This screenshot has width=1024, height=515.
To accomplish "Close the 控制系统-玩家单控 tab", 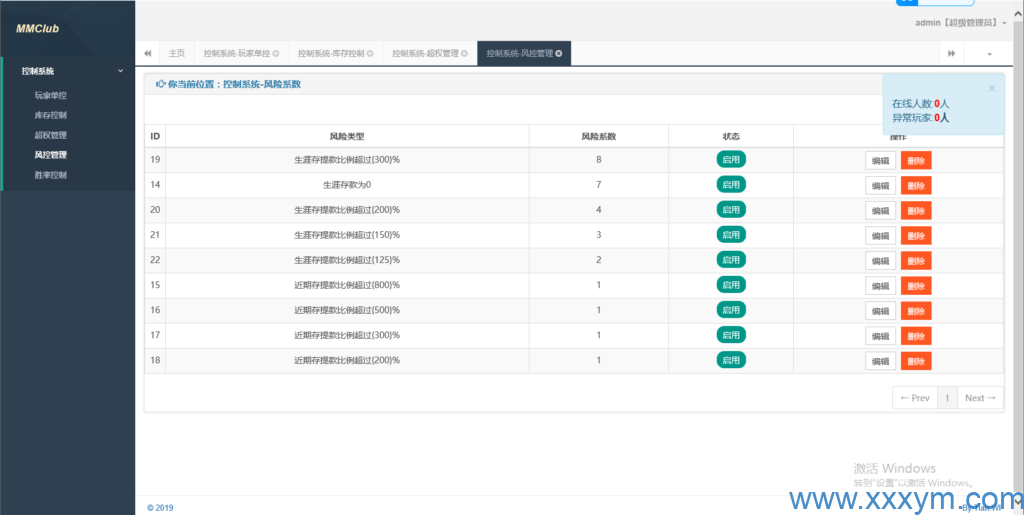I will pyautogui.click(x=275, y=53).
